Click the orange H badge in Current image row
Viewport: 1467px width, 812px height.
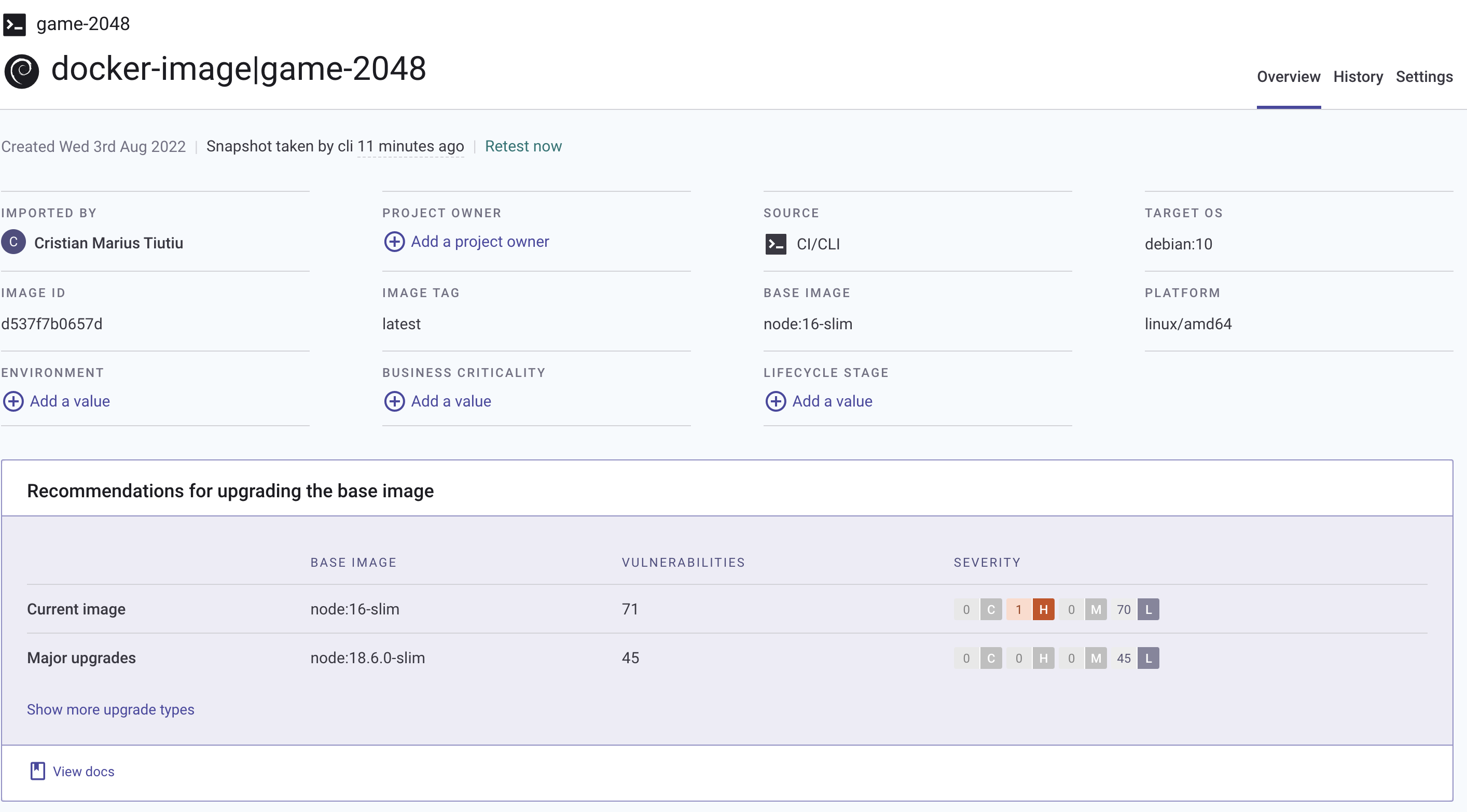tap(1043, 609)
